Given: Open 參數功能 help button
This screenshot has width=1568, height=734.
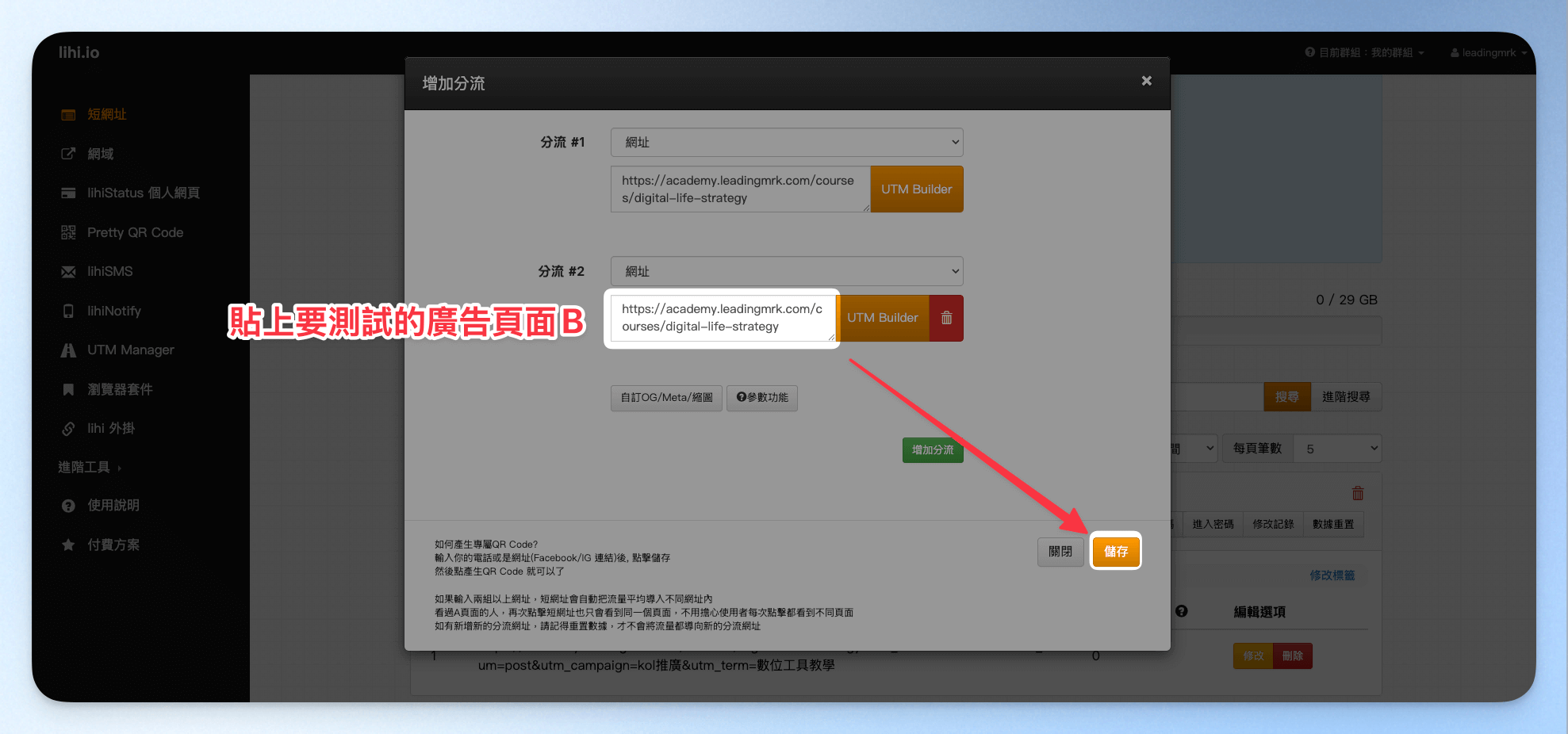Looking at the screenshot, I should (x=762, y=397).
